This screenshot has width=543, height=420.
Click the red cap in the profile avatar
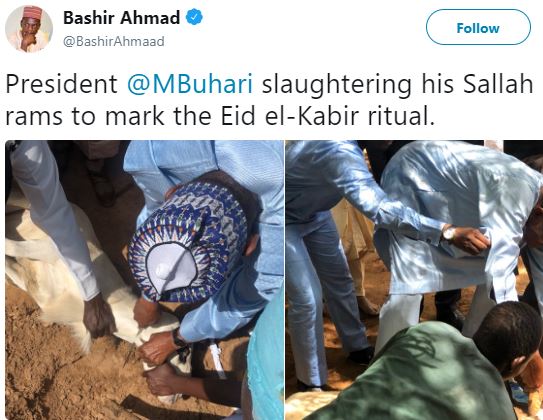pyautogui.click(x=32, y=12)
